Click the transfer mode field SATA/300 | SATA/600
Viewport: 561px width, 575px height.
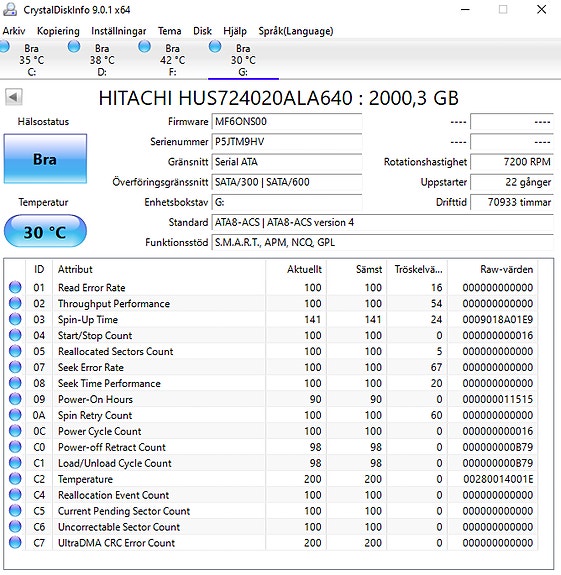[x=287, y=182]
